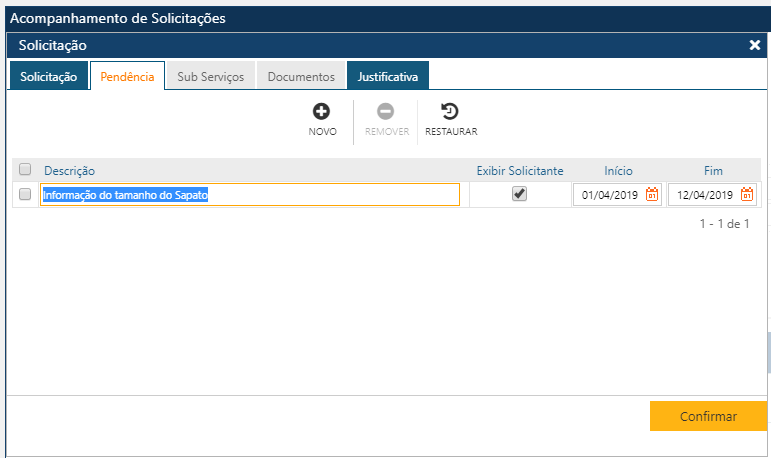
Task: Sort by the Descrição column header
Action: pos(70,171)
